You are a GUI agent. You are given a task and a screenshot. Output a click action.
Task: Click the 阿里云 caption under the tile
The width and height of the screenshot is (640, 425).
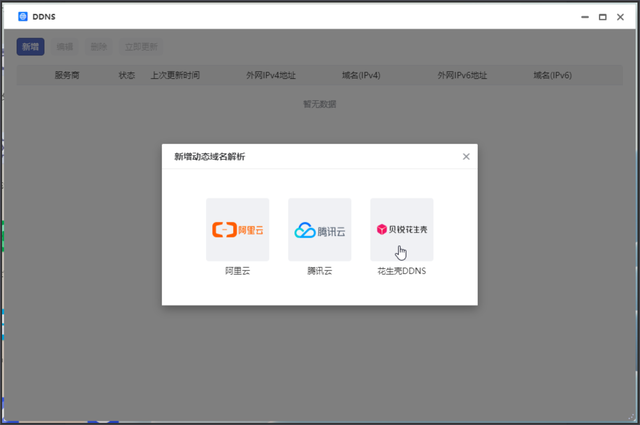tap(238, 271)
